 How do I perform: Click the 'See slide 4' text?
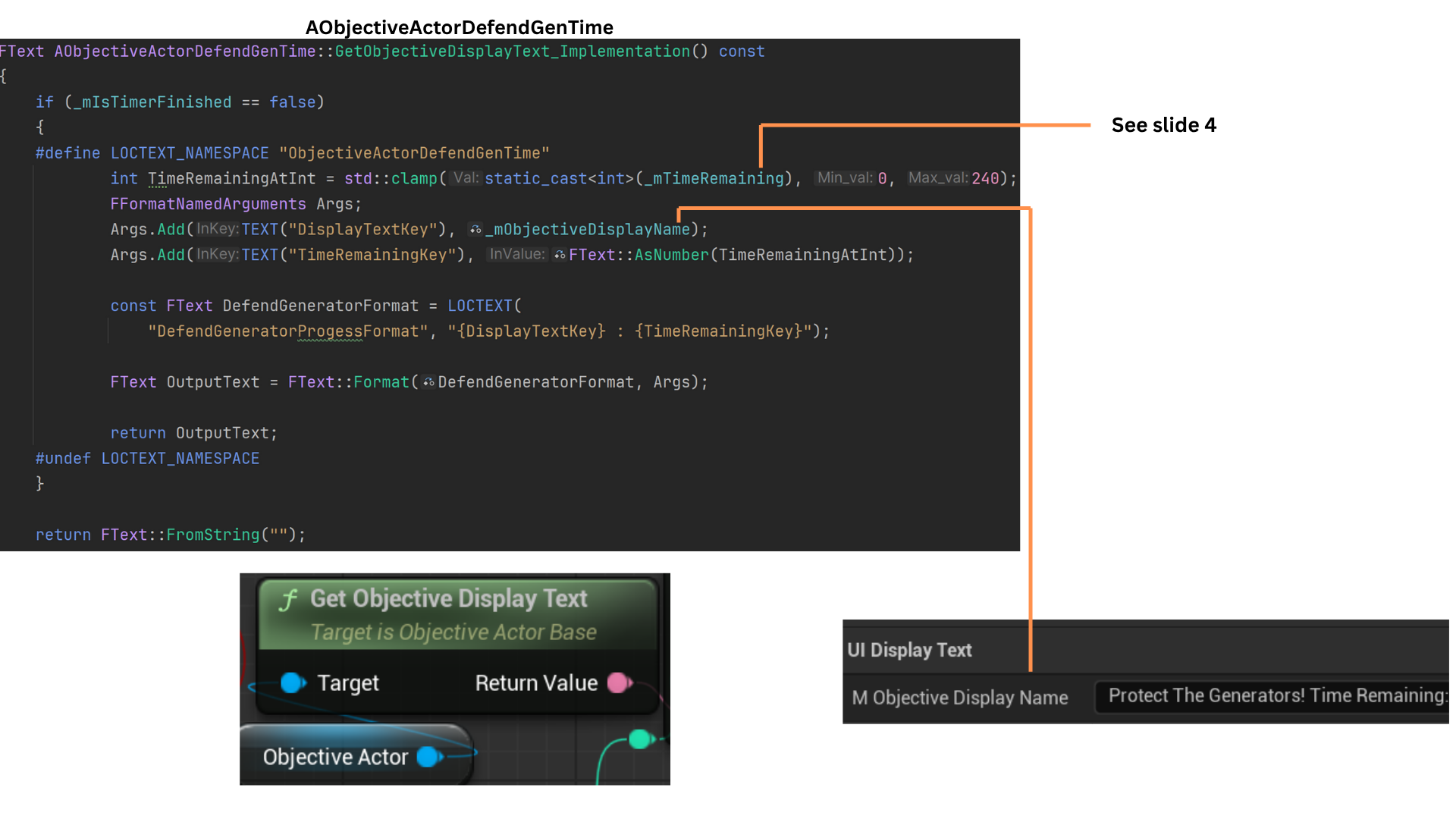(1163, 125)
